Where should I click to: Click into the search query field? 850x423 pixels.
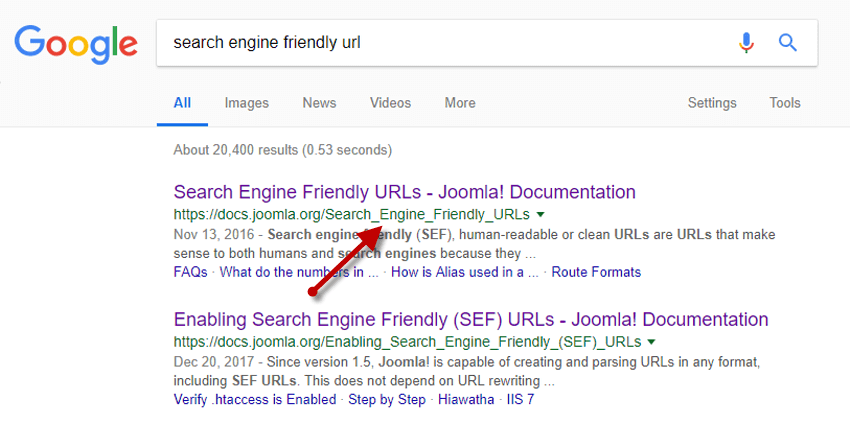440,43
